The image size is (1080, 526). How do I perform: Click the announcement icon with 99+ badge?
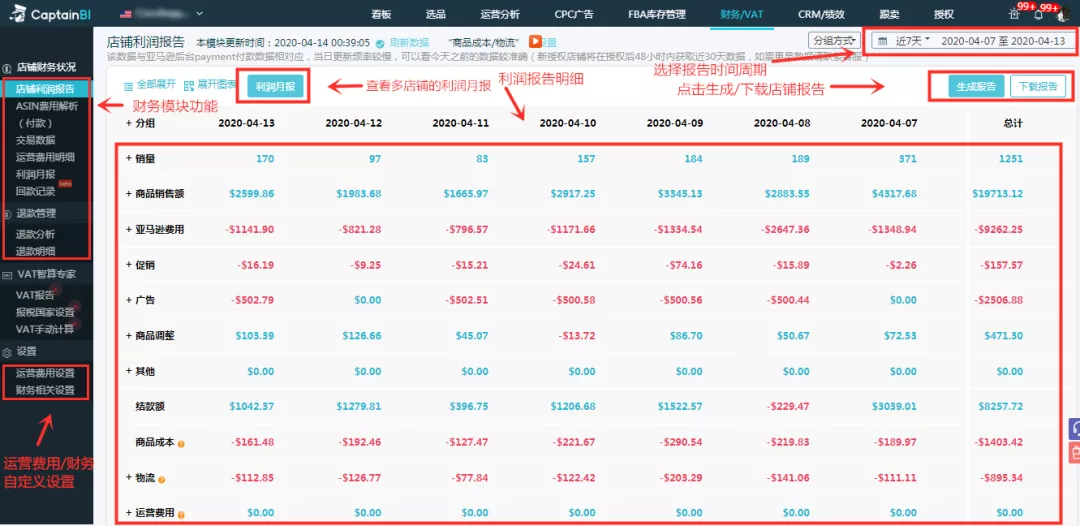(1015, 14)
